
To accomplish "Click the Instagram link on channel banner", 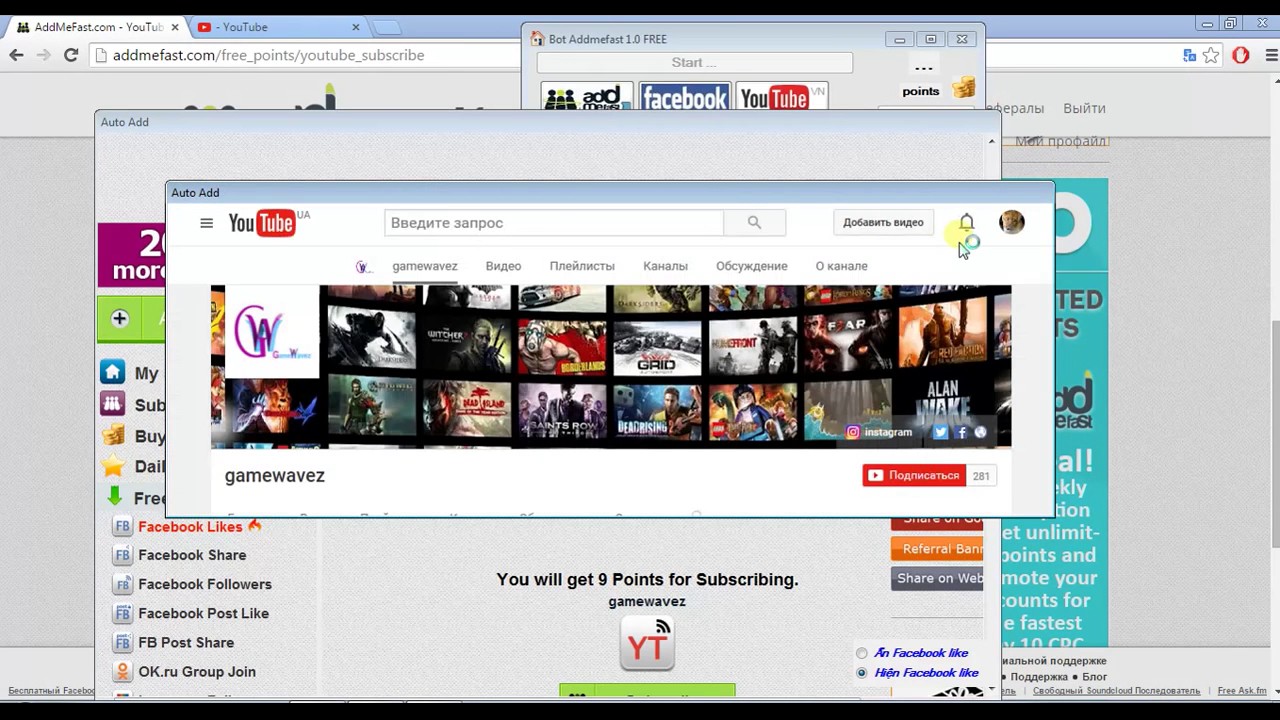I will click(879, 432).
